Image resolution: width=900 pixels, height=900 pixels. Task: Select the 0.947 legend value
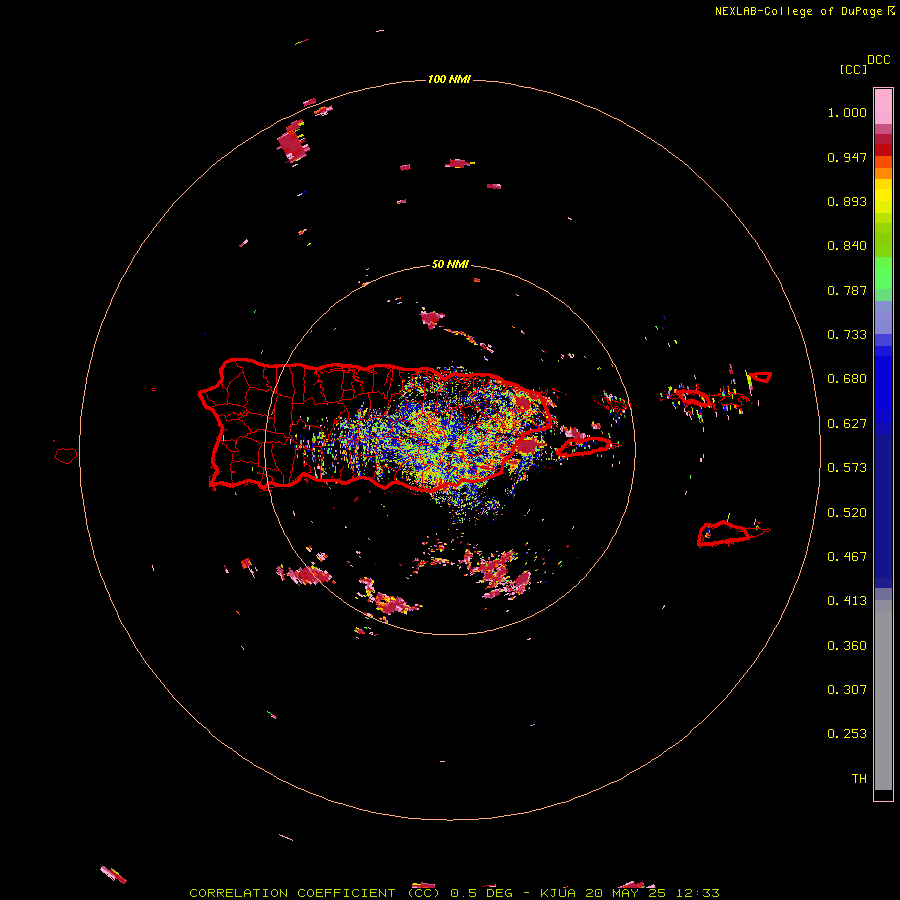click(847, 157)
